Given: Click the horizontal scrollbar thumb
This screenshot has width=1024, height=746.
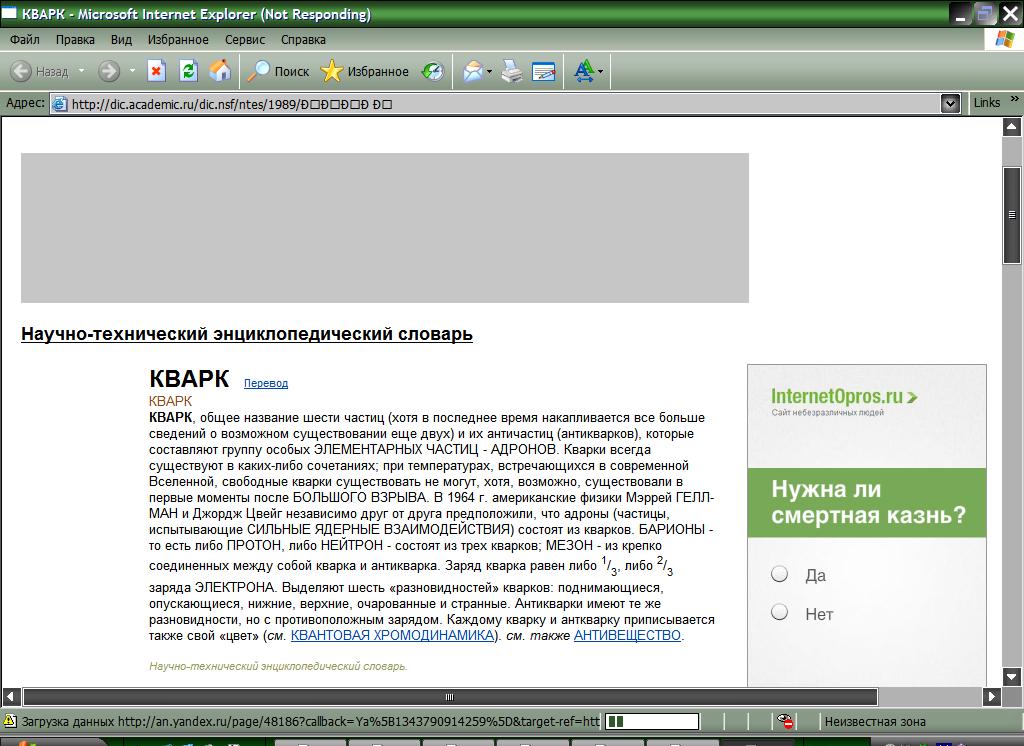Looking at the screenshot, I should [x=449, y=697].
